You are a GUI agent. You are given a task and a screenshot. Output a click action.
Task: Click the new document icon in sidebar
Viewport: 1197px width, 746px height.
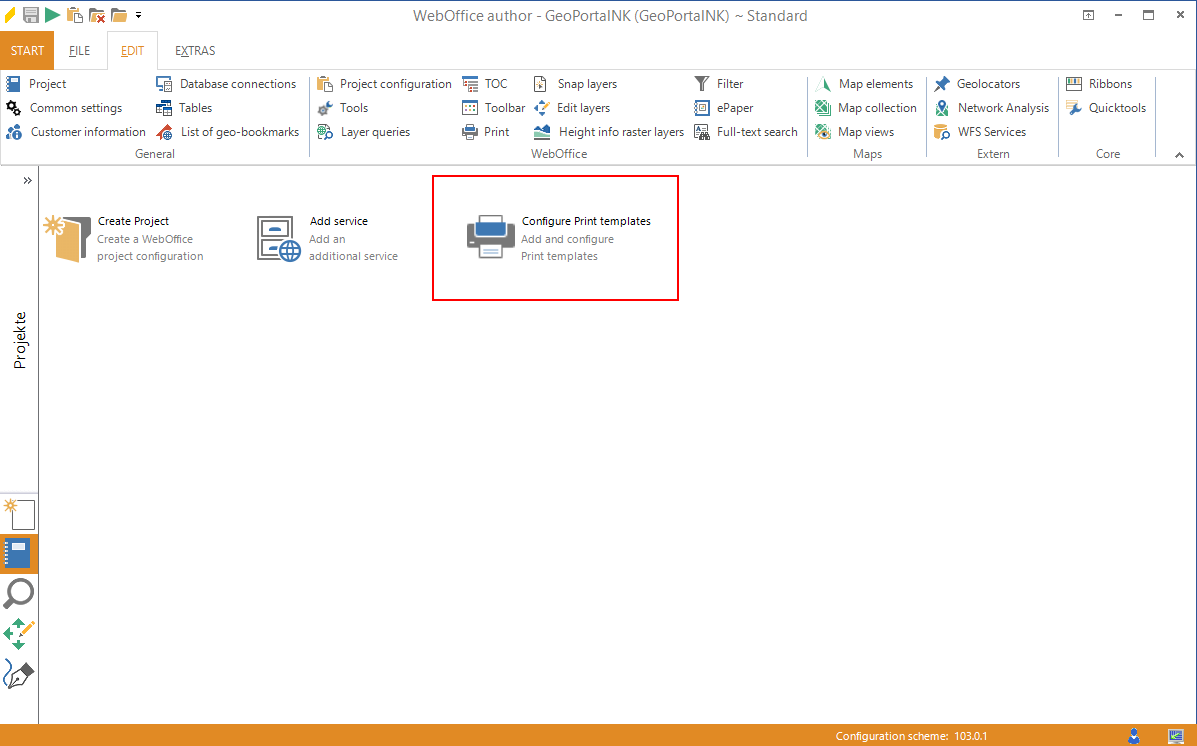coord(19,515)
